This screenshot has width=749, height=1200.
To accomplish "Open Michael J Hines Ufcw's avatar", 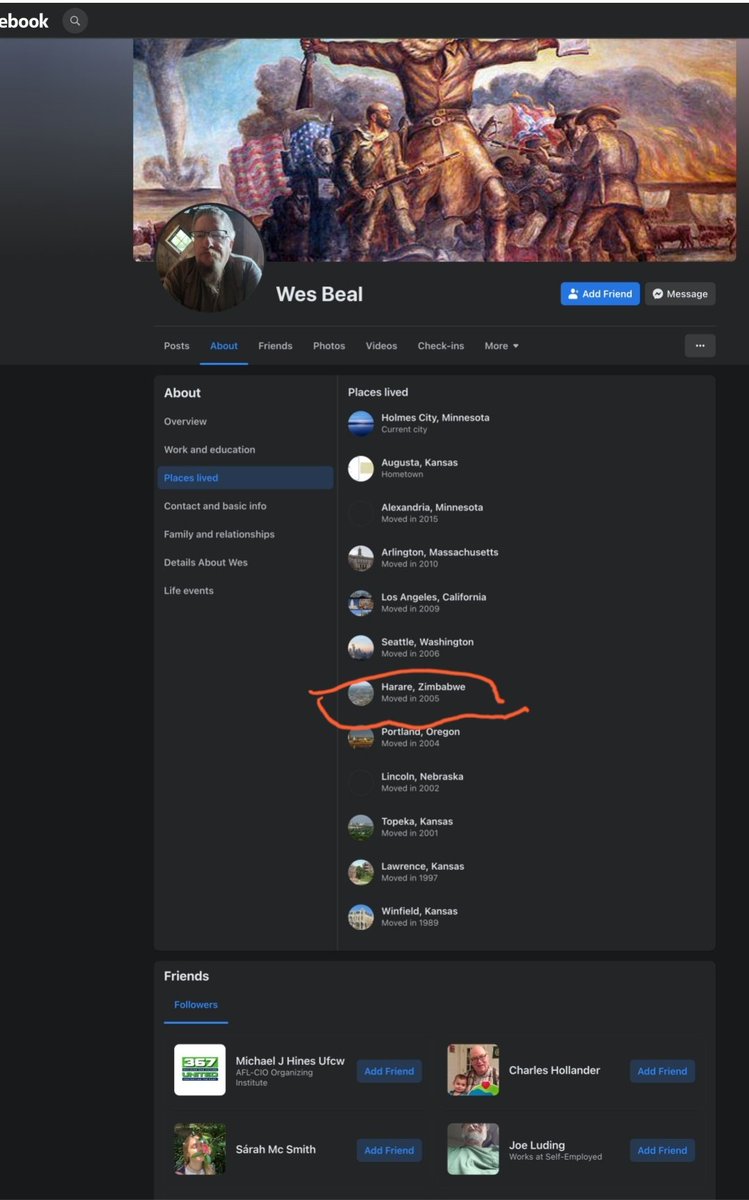I will click(x=200, y=1070).
